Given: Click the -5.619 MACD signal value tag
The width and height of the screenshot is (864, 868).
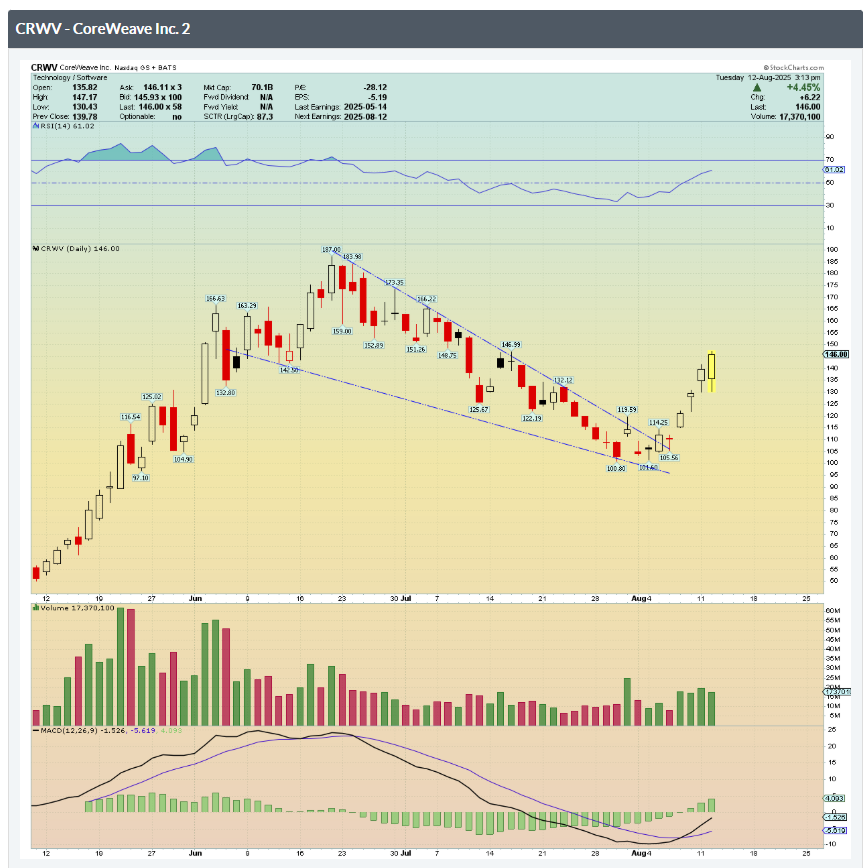Looking at the screenshot, I should 835,830.
